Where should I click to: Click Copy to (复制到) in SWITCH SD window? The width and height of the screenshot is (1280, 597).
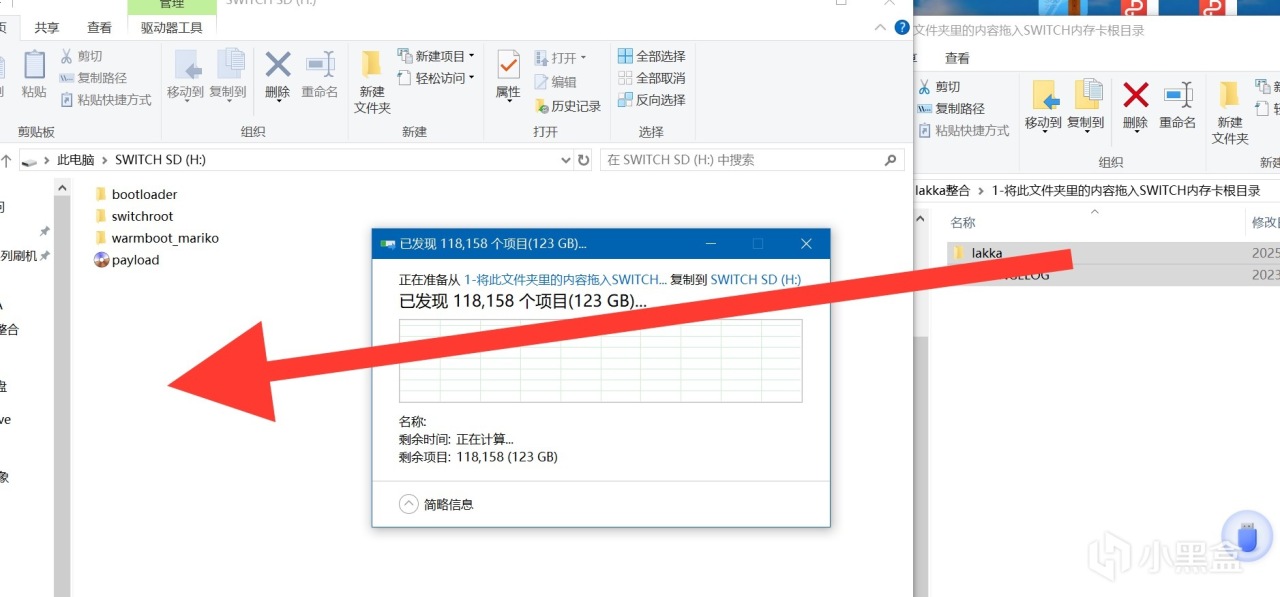tap(228, 74)
